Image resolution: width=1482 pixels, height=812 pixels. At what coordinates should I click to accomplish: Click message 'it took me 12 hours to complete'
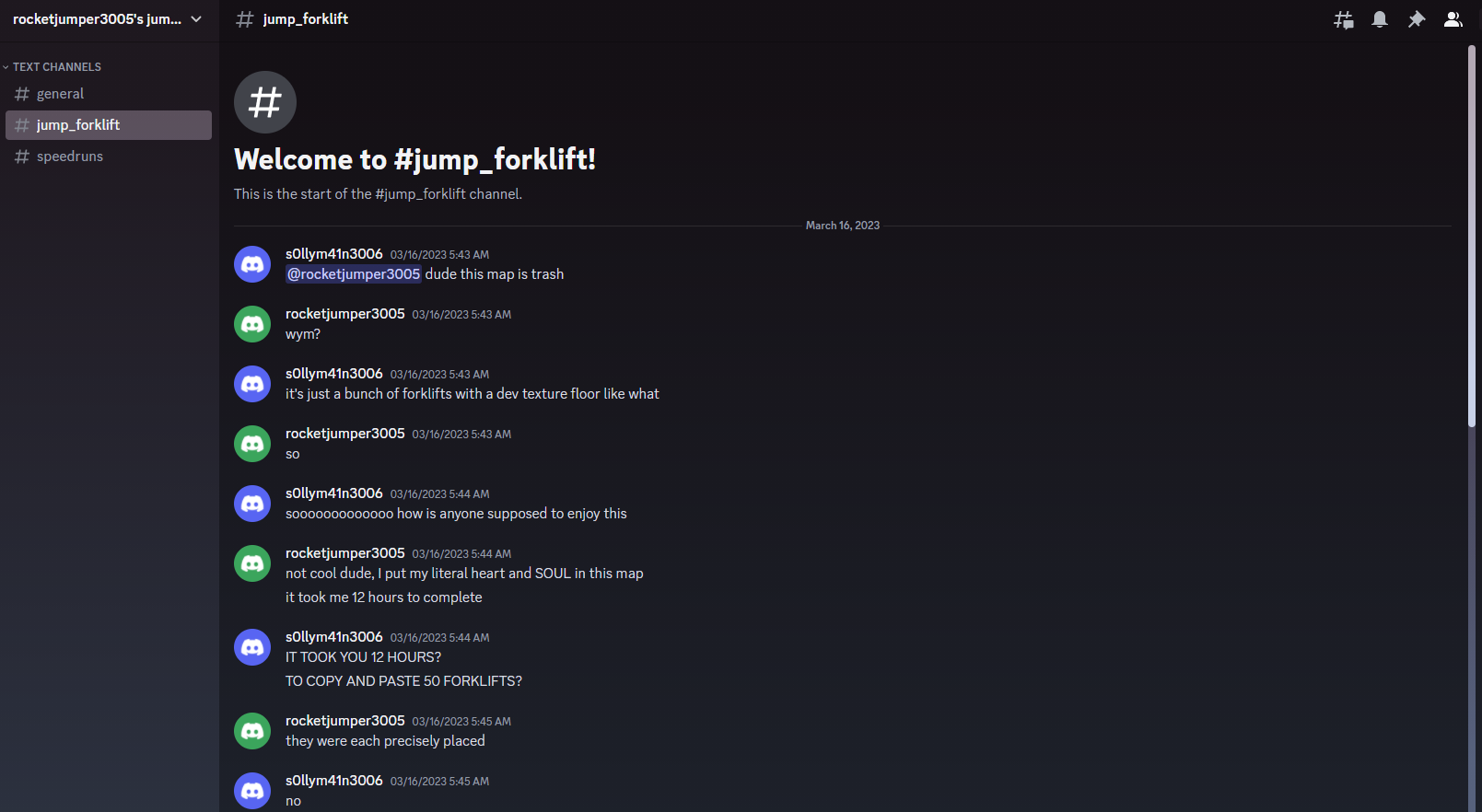384,597
